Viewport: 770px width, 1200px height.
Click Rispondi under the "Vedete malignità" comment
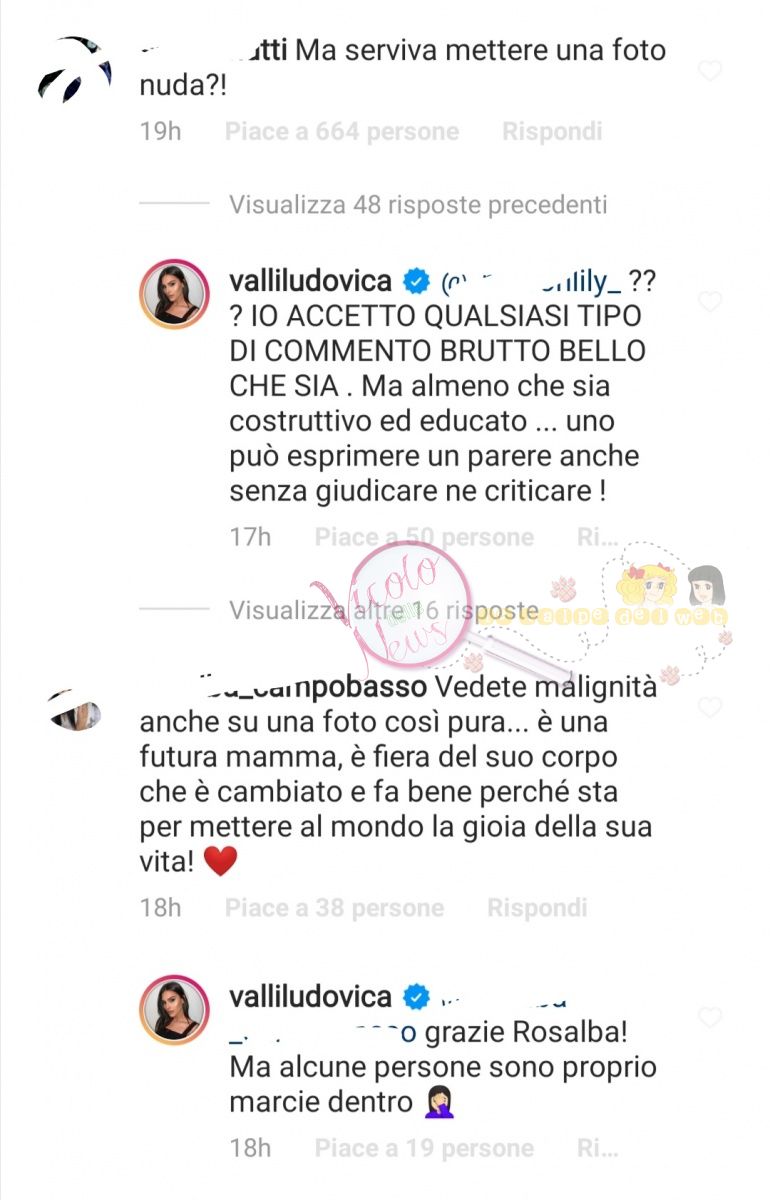(537, 907)
